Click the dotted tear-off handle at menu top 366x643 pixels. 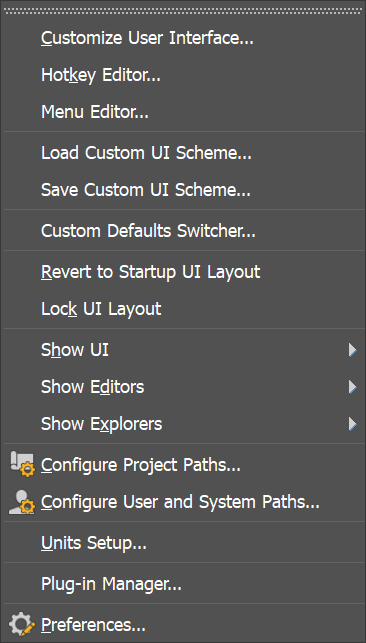(x=183, y=12)
